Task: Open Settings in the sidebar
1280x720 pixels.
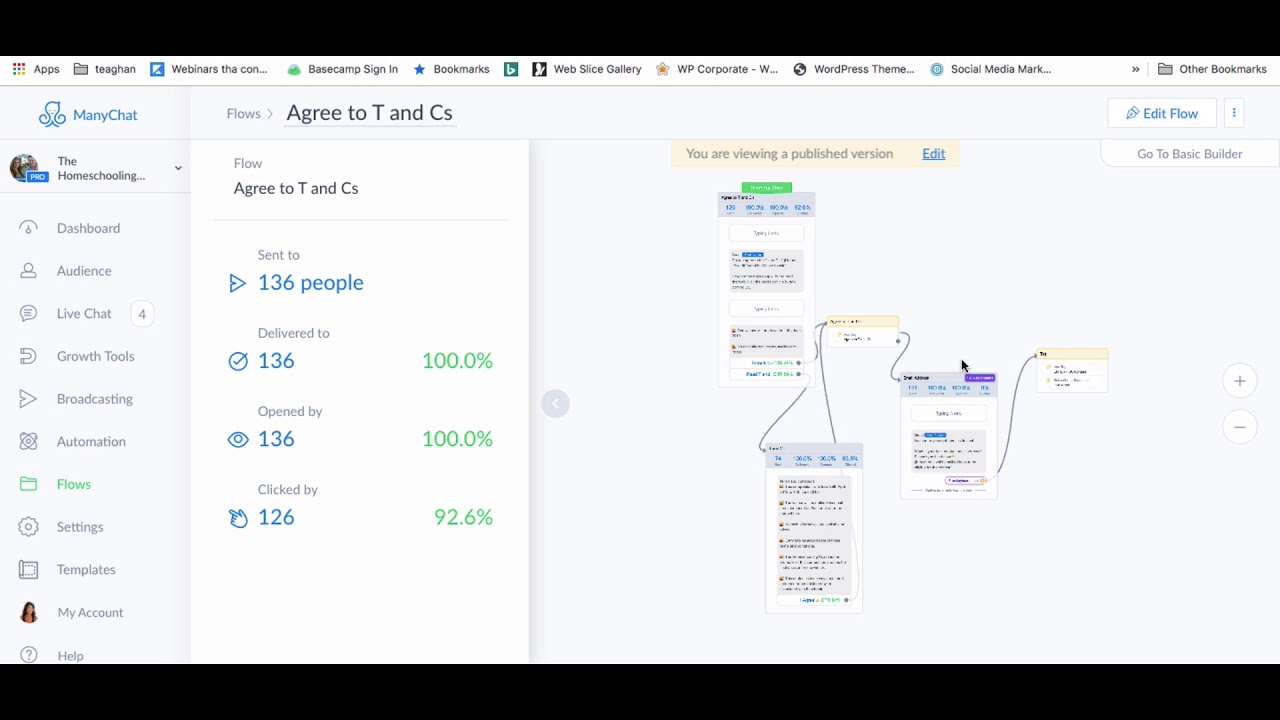Action: coord(80,527)
